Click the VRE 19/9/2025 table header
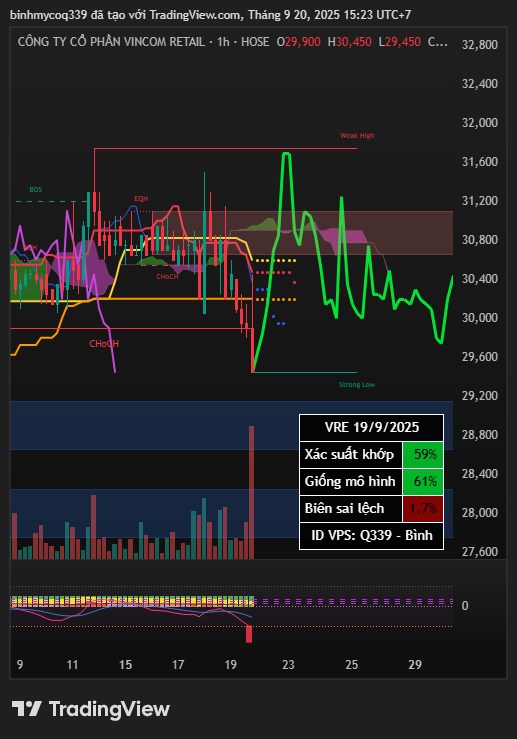The image size is (517, 739). (371, 427)
